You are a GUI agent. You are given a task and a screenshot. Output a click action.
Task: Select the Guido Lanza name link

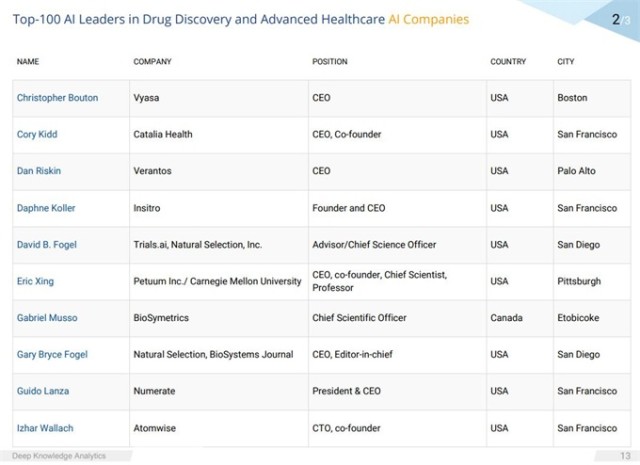(x=40, y=391)
